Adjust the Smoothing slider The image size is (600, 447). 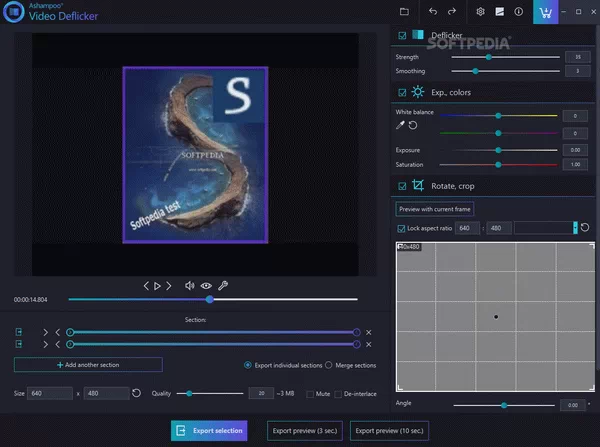pos(475,71)
